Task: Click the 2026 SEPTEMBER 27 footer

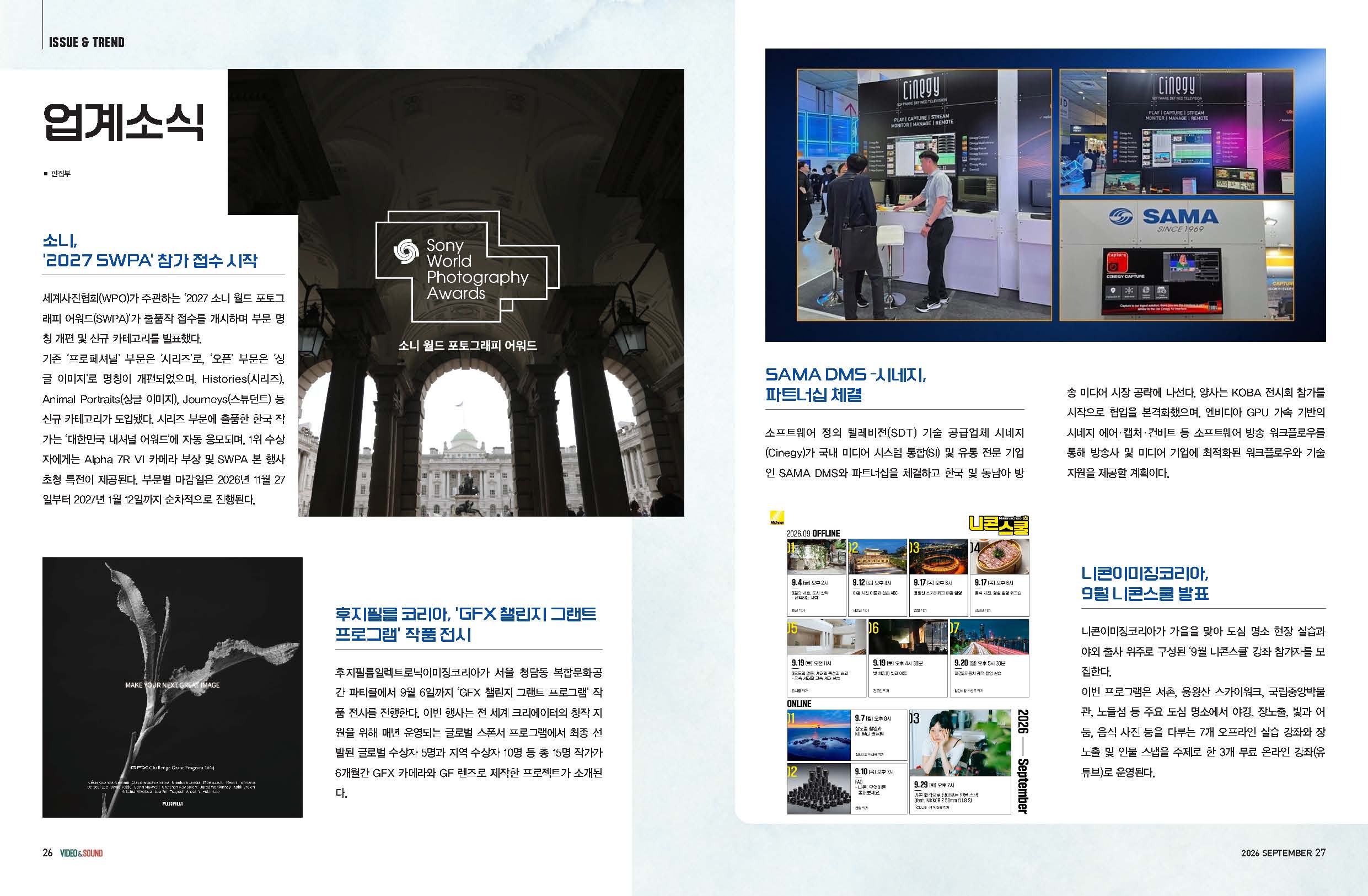Action: pyautogui.click(x=1283, y=853)
